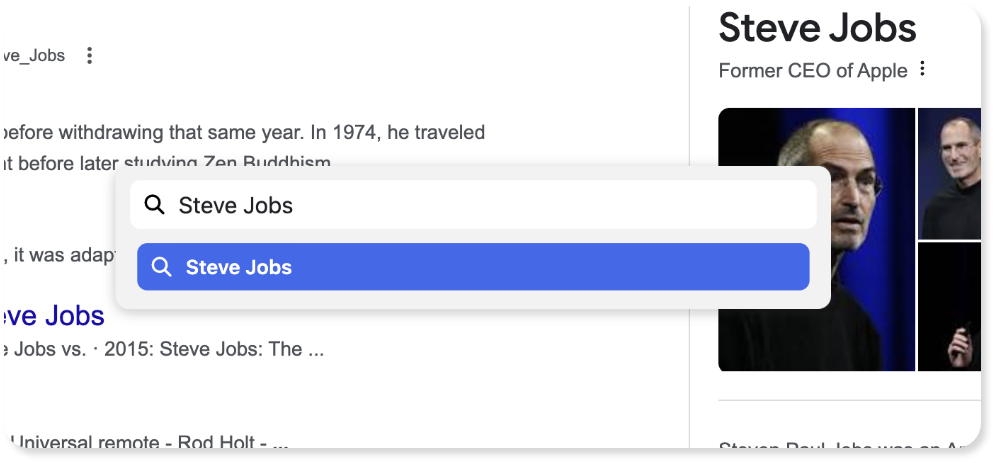
Task: Click the magnifier icon in the search field
Action: click(154, 205)
